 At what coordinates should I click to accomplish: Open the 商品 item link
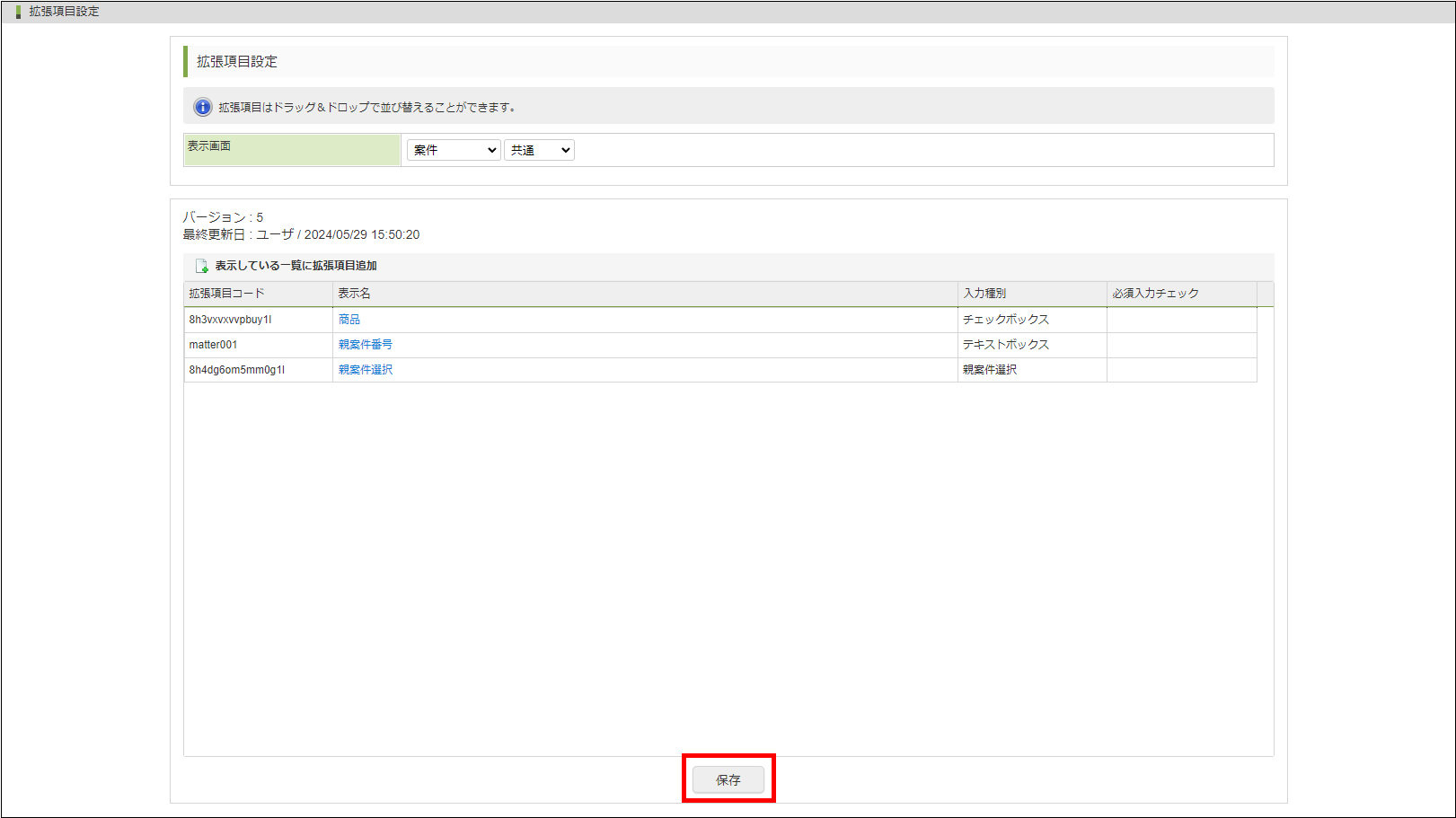pyautogui.click(x=349, y=320)
